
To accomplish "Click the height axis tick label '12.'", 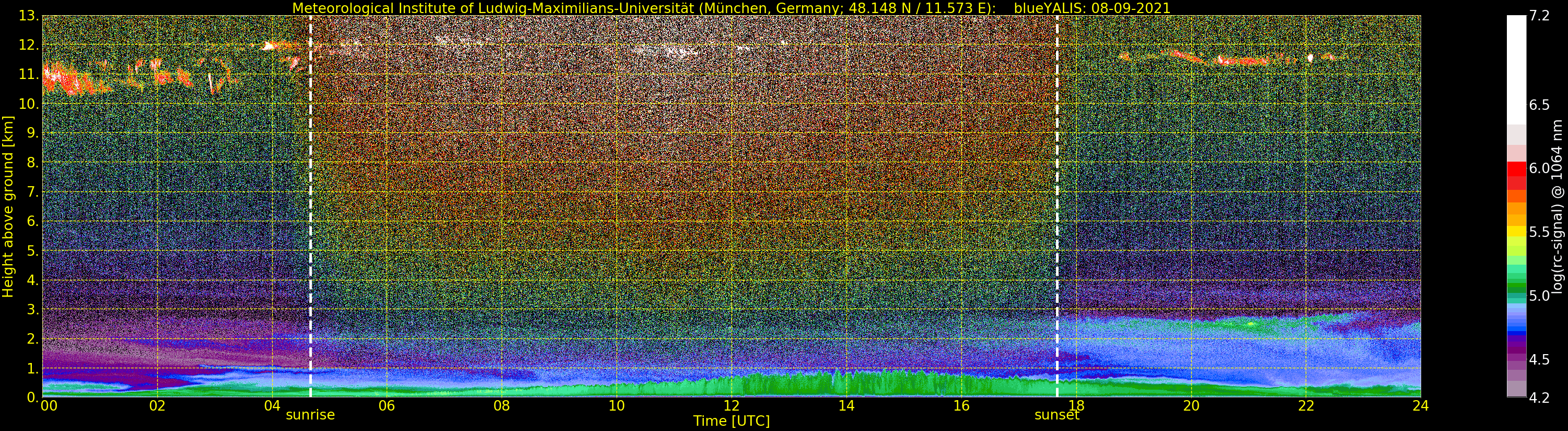I will point(29,45).
